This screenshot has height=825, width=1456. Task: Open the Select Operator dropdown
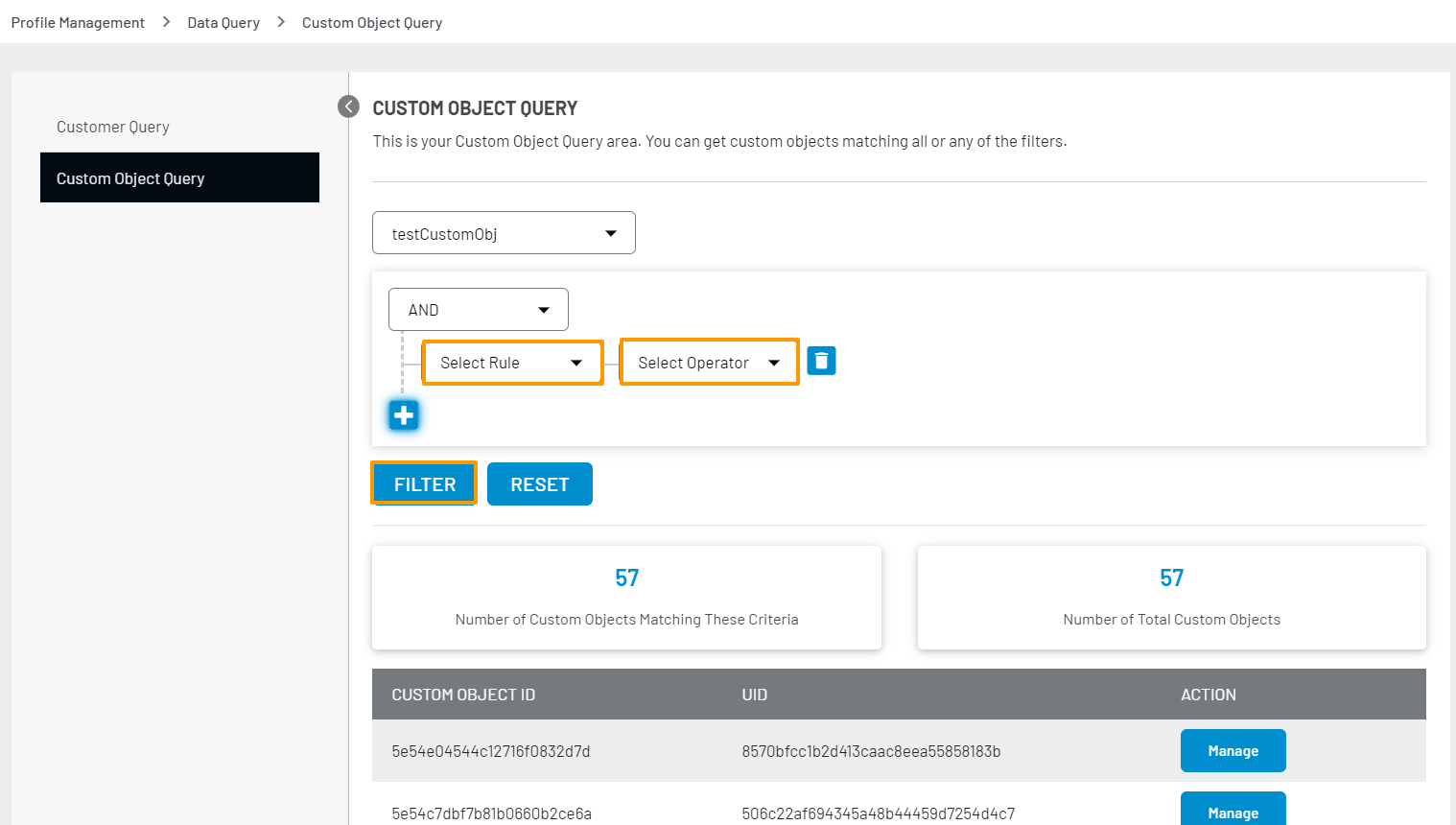click(709, 363)
